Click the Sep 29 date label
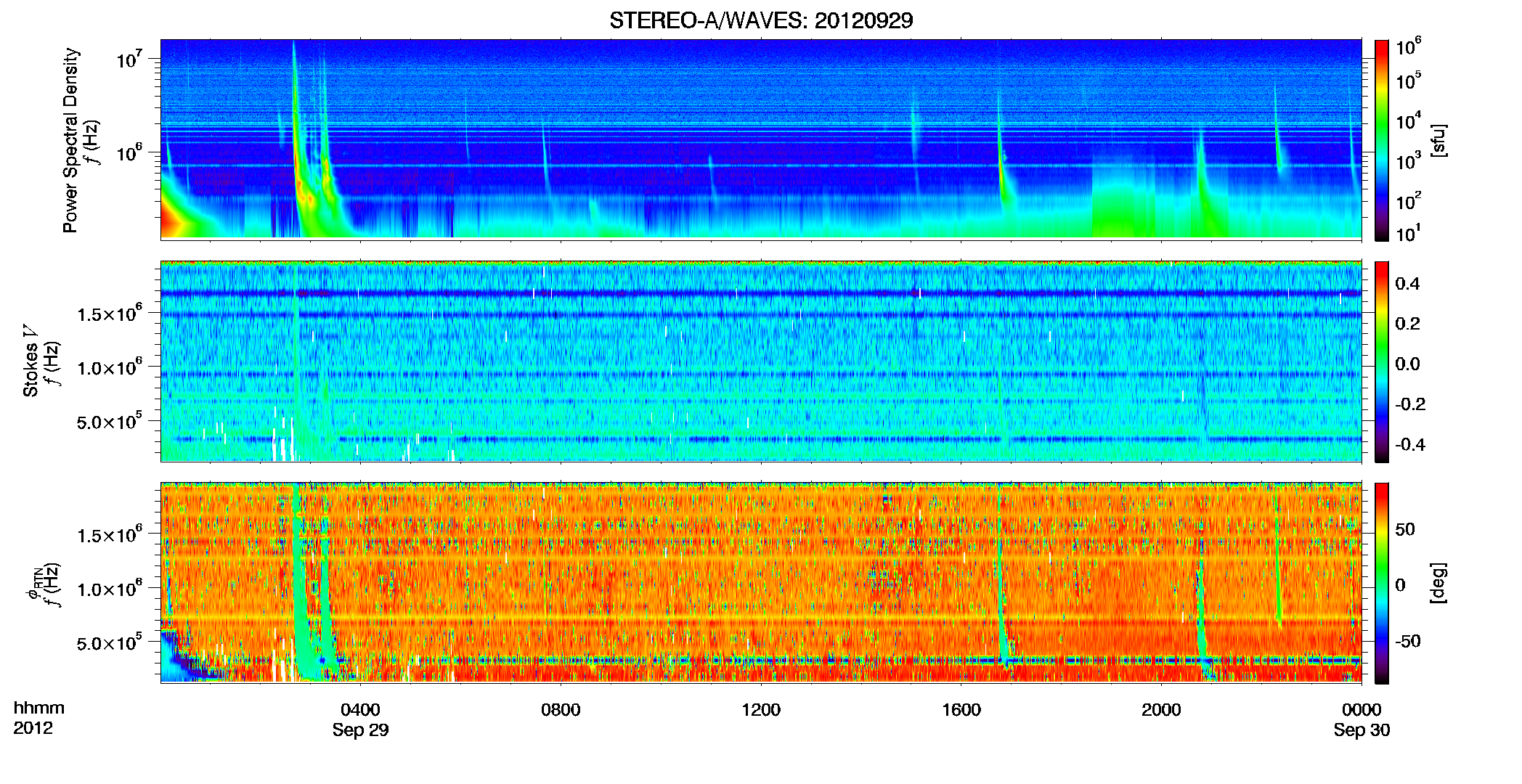Viewport: 1522px width, 784px height. point(361,730)
